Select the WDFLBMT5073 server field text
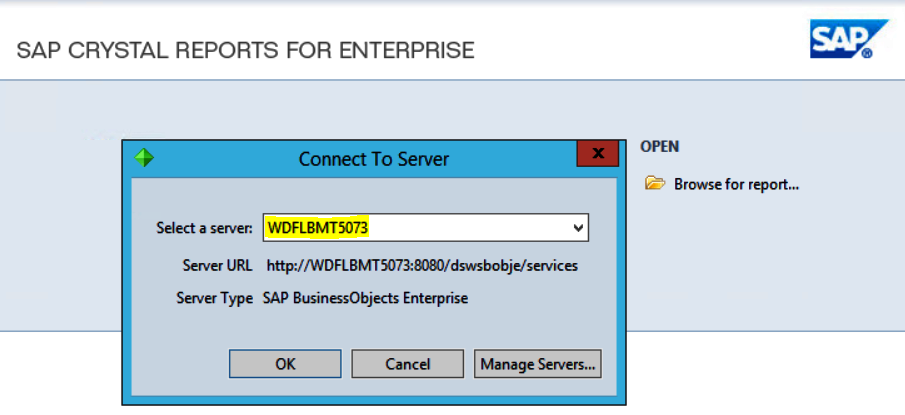The height and width of the screenshot is (415, 905). pyautogui.click(x=317, y=228)
